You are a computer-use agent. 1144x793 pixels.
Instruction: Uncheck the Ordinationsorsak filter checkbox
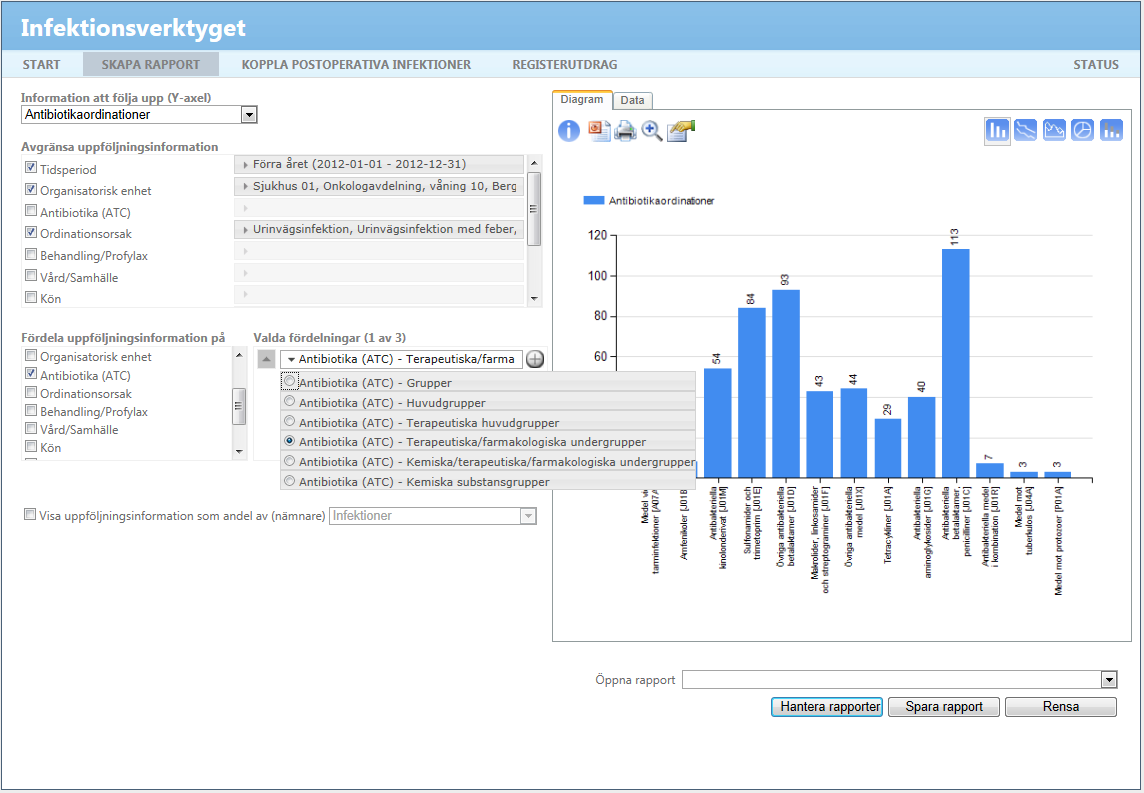[31, 232]
